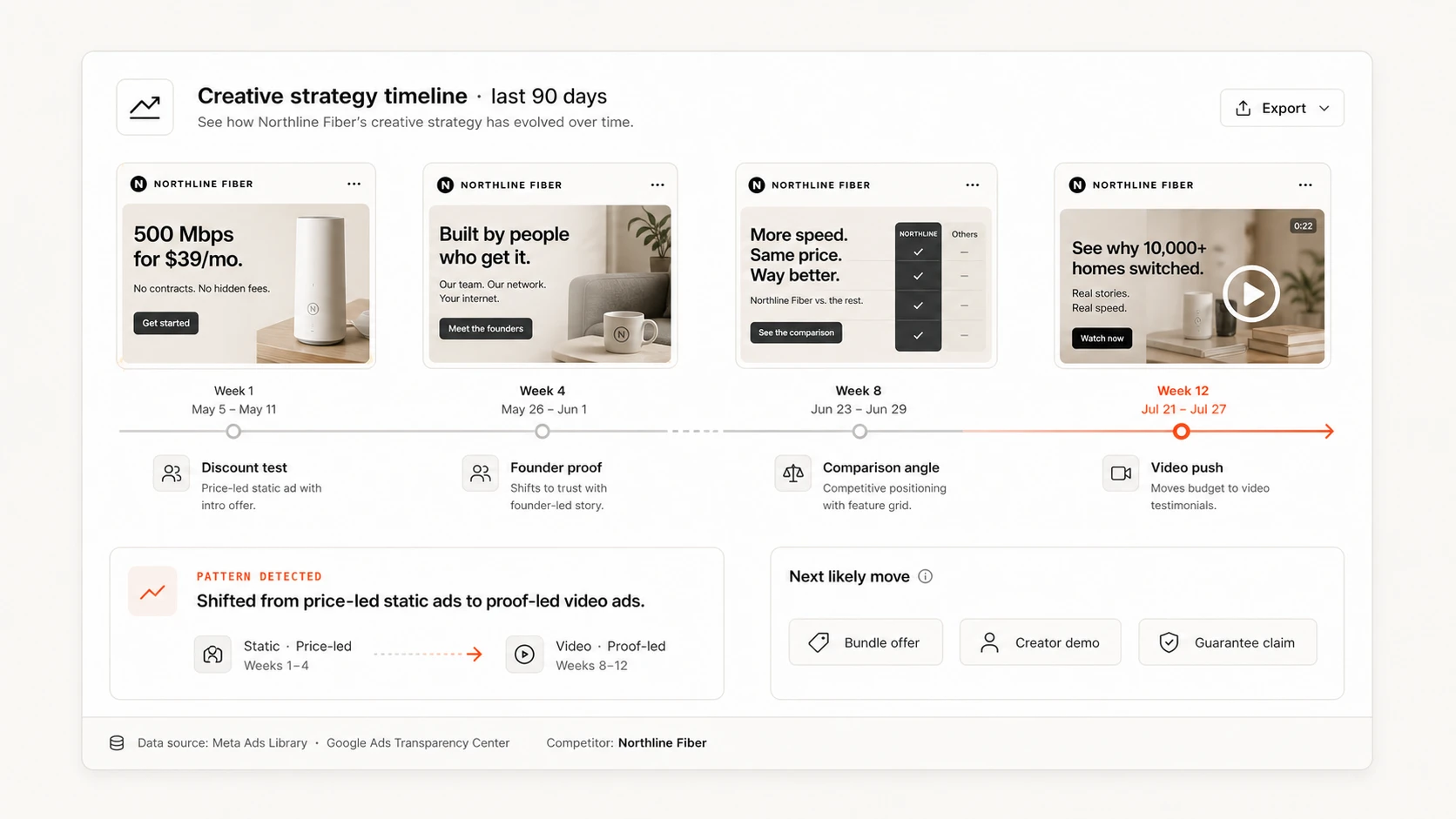1456x819 pixels.
Task: Click the Meta Ads Library data source text
Action: (260, 742)
